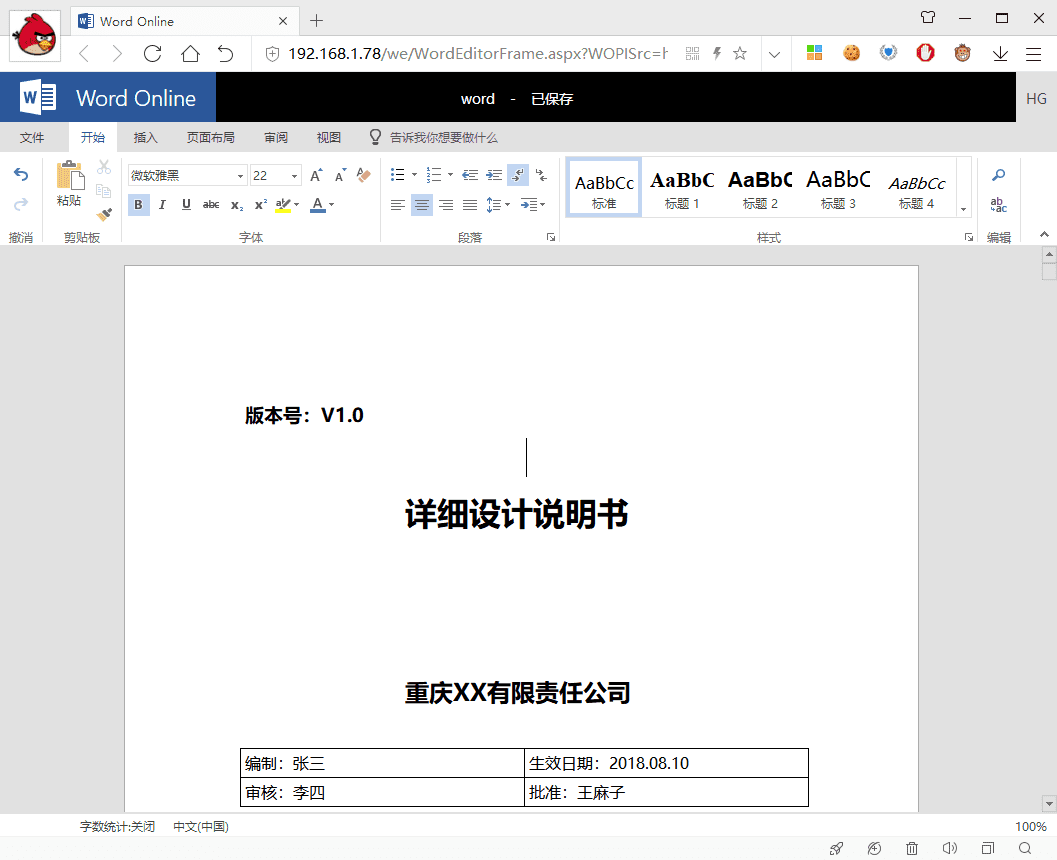The width and height of the screenshot is (1057, 860).
Task: Apply subscript formatting
Action: click(236, 205)
